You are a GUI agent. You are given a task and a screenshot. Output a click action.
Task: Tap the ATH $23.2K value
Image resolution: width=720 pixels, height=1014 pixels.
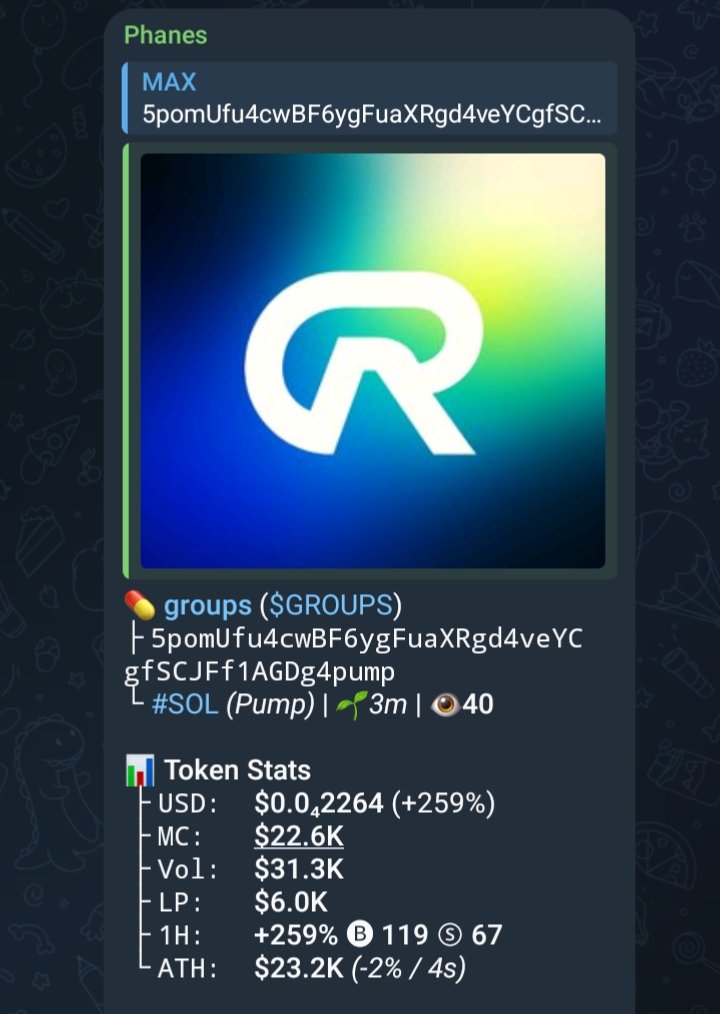299,968
